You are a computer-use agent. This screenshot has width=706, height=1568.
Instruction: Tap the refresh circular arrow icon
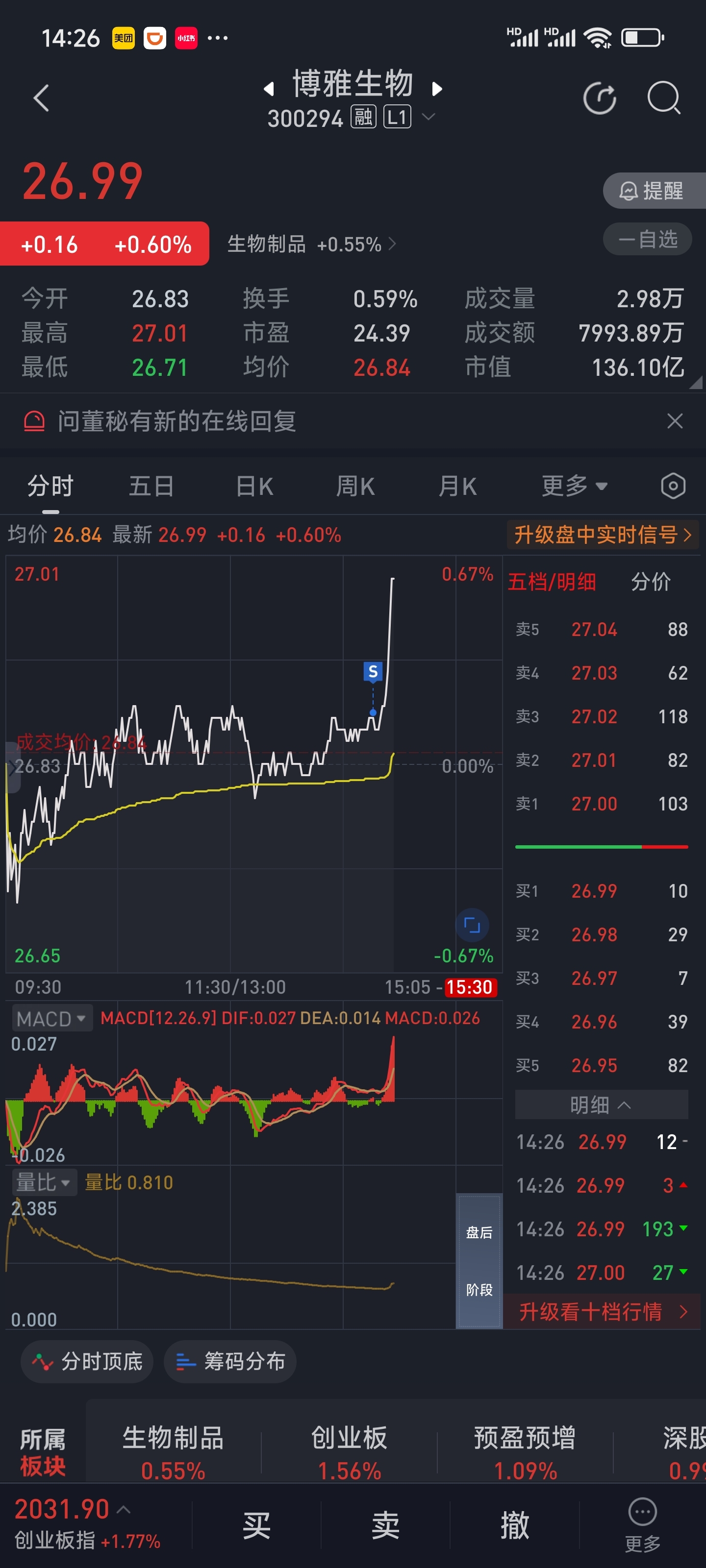600,98
